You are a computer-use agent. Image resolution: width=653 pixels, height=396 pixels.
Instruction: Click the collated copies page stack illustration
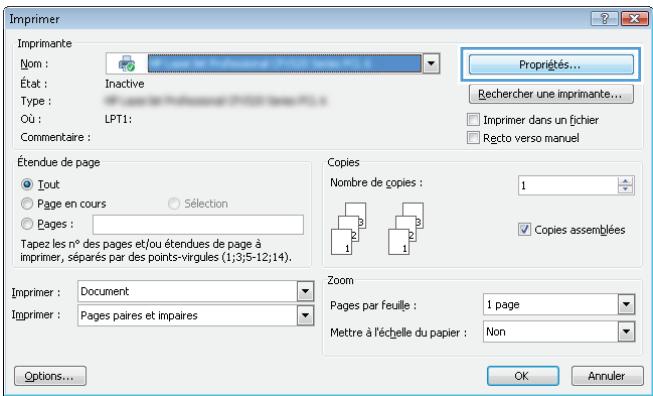click(x=349, y=228)
